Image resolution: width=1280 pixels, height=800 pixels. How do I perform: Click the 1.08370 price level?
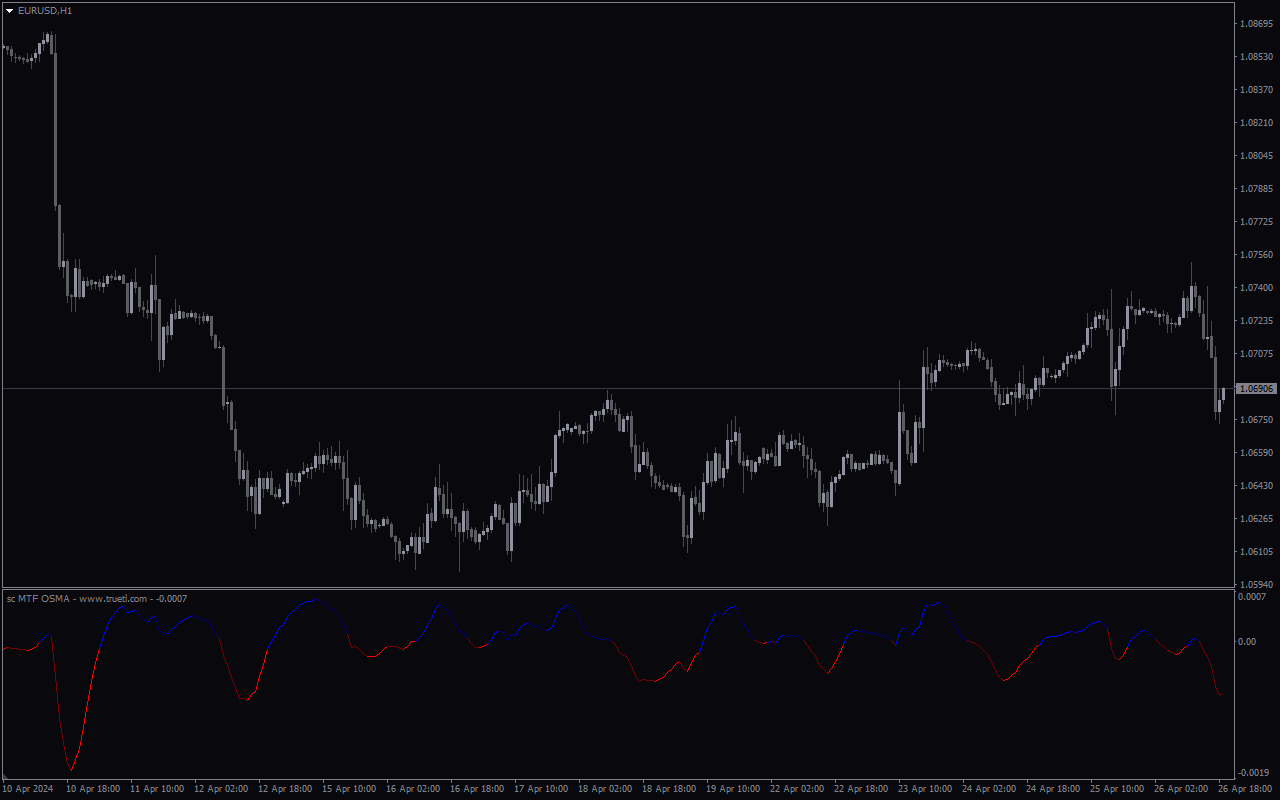pos(1257,89)
